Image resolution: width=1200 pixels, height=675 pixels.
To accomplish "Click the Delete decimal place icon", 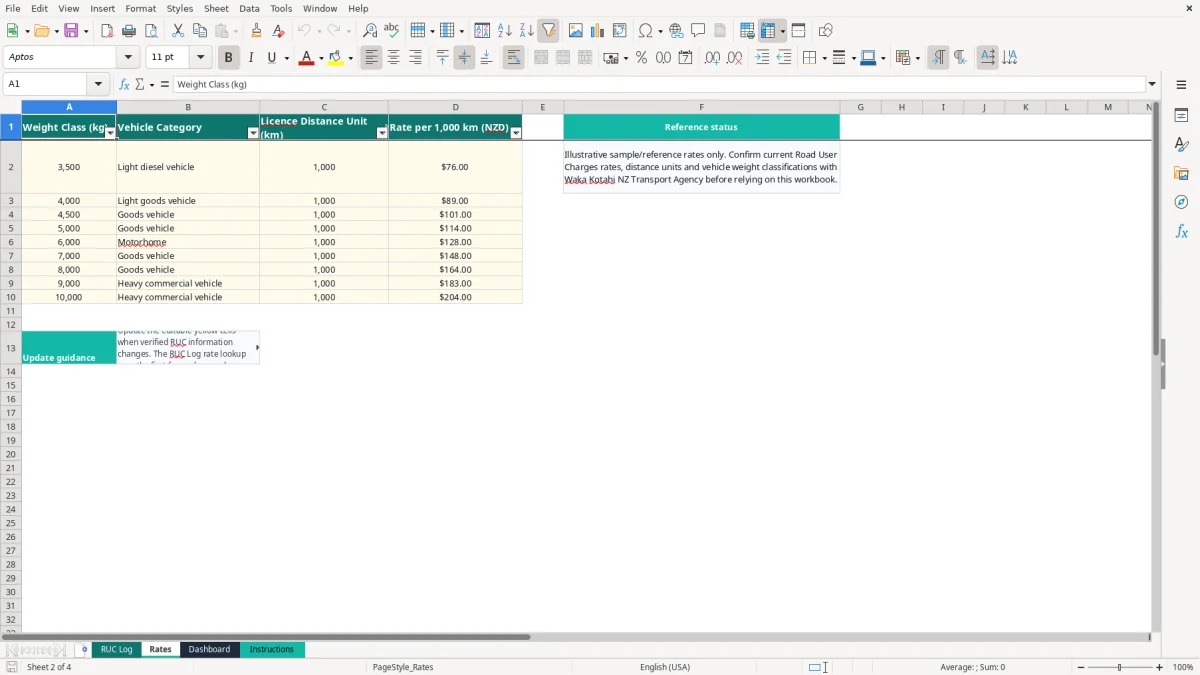I will pyautogui.click(x=734, y=58).
